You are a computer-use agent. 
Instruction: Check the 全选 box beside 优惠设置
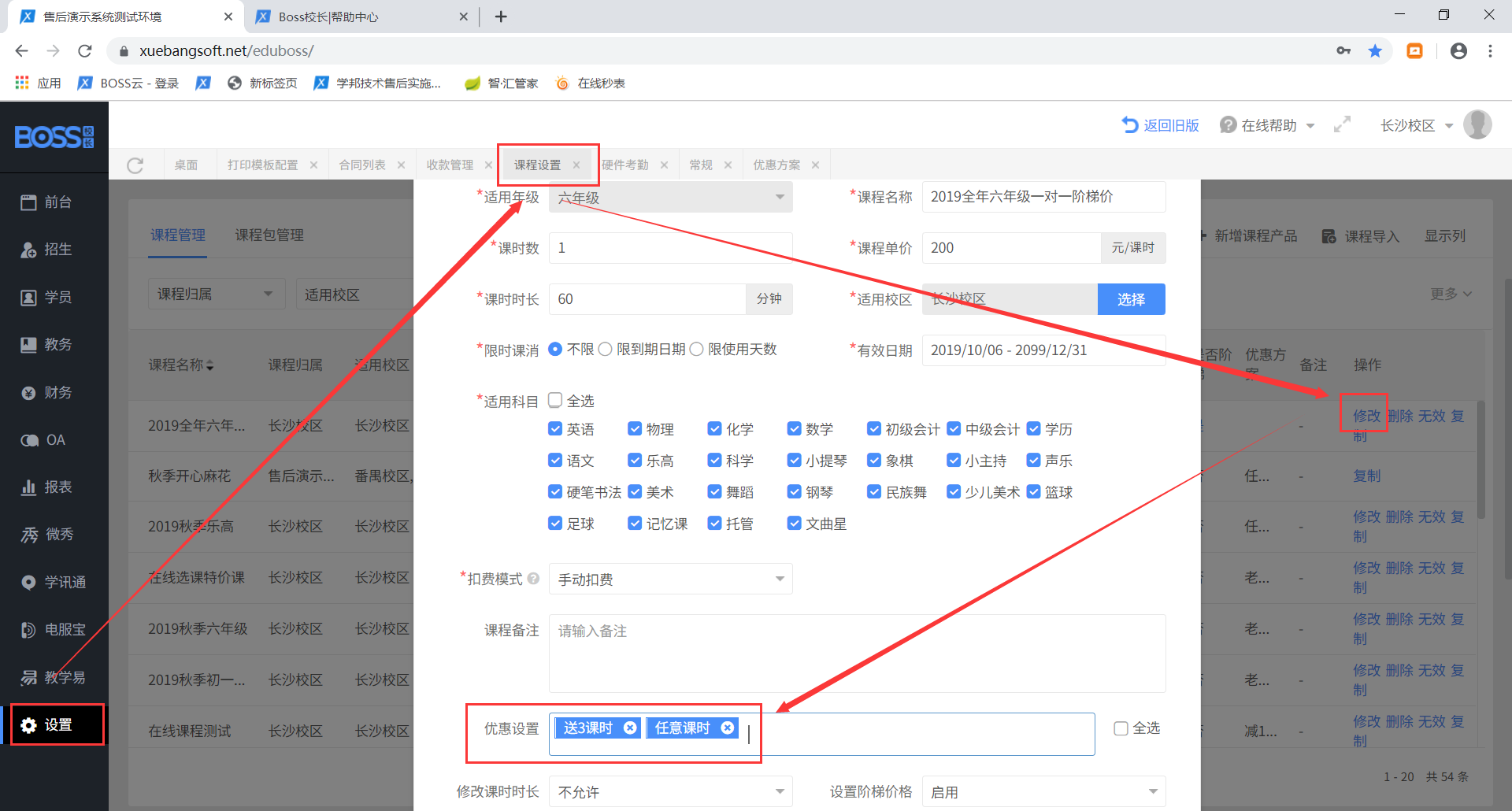1121,728
